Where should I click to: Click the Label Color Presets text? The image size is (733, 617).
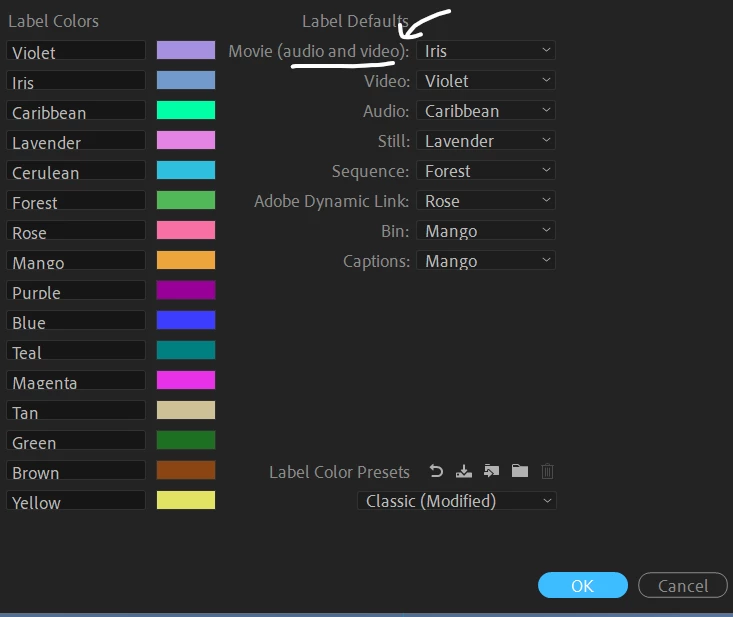339,472
